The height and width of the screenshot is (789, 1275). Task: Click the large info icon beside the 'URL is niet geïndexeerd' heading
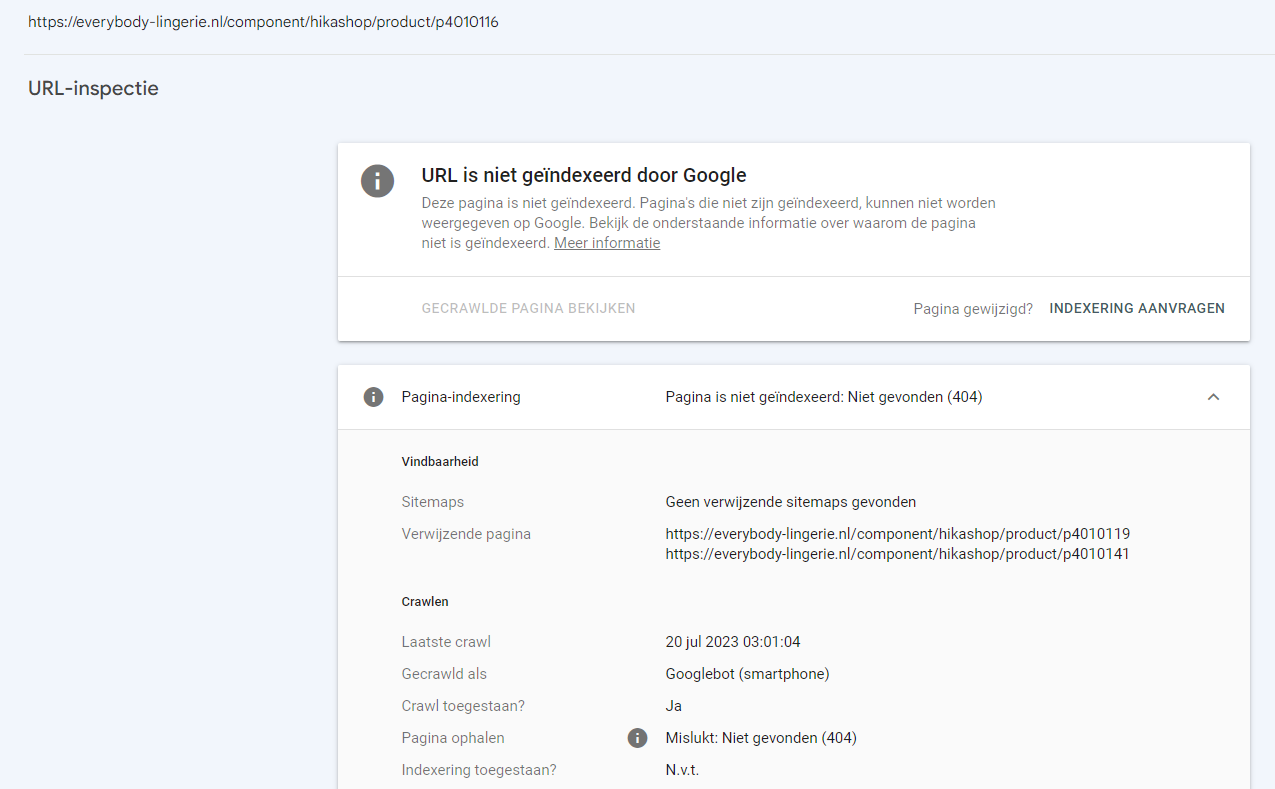pyautogui.click(x=377, y=181)
